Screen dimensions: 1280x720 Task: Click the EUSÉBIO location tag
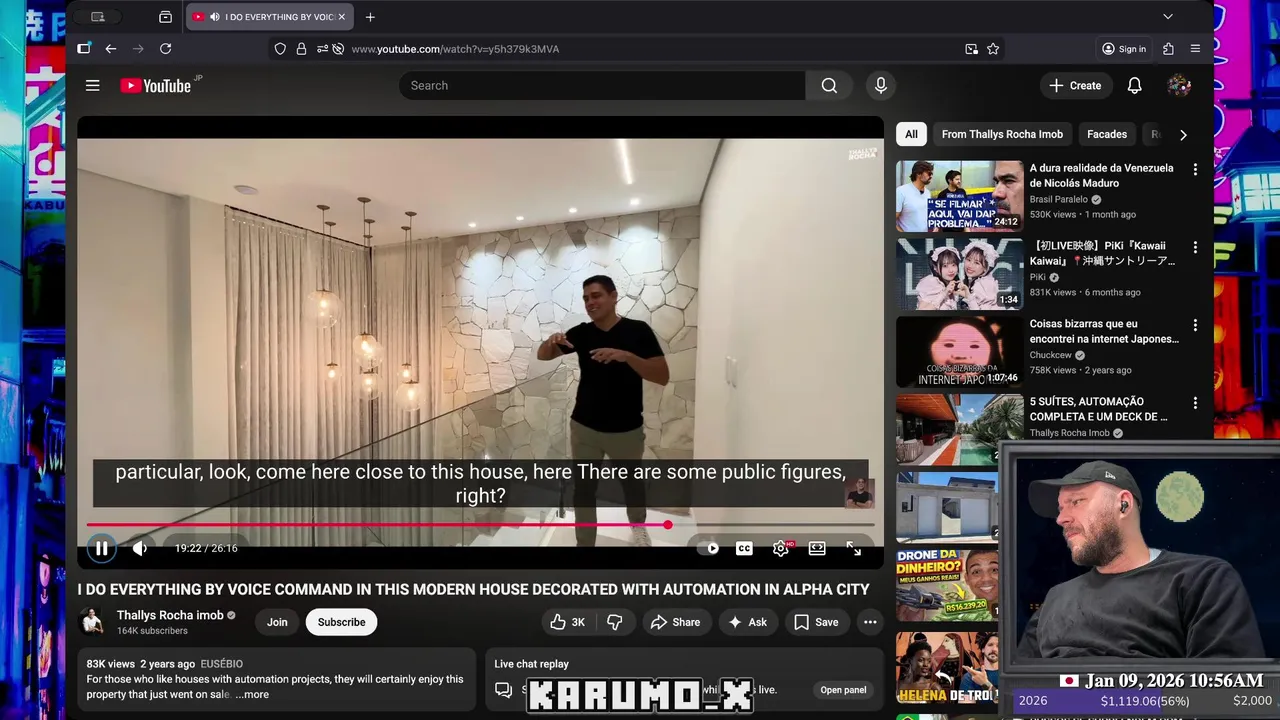click(221, 664)
